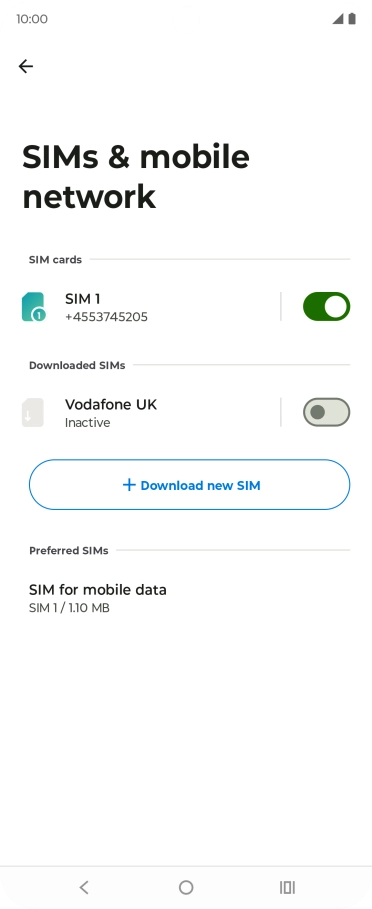Tap the plus icon on Download new SIM

[x=129, y=485]
